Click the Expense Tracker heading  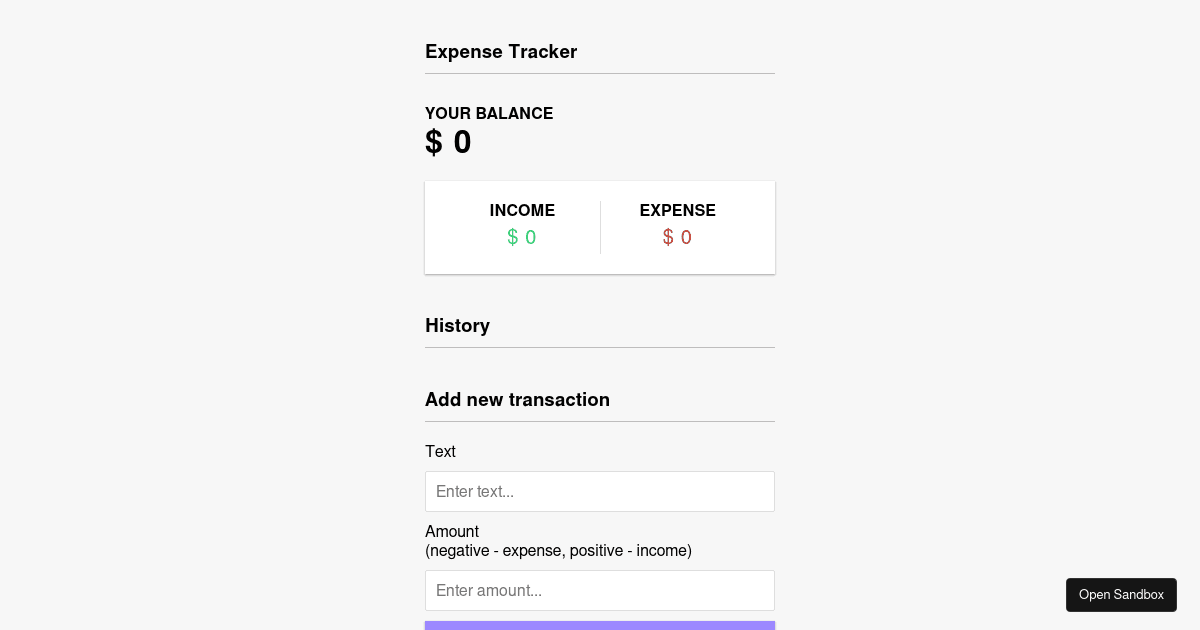click(x=501, y=52)
